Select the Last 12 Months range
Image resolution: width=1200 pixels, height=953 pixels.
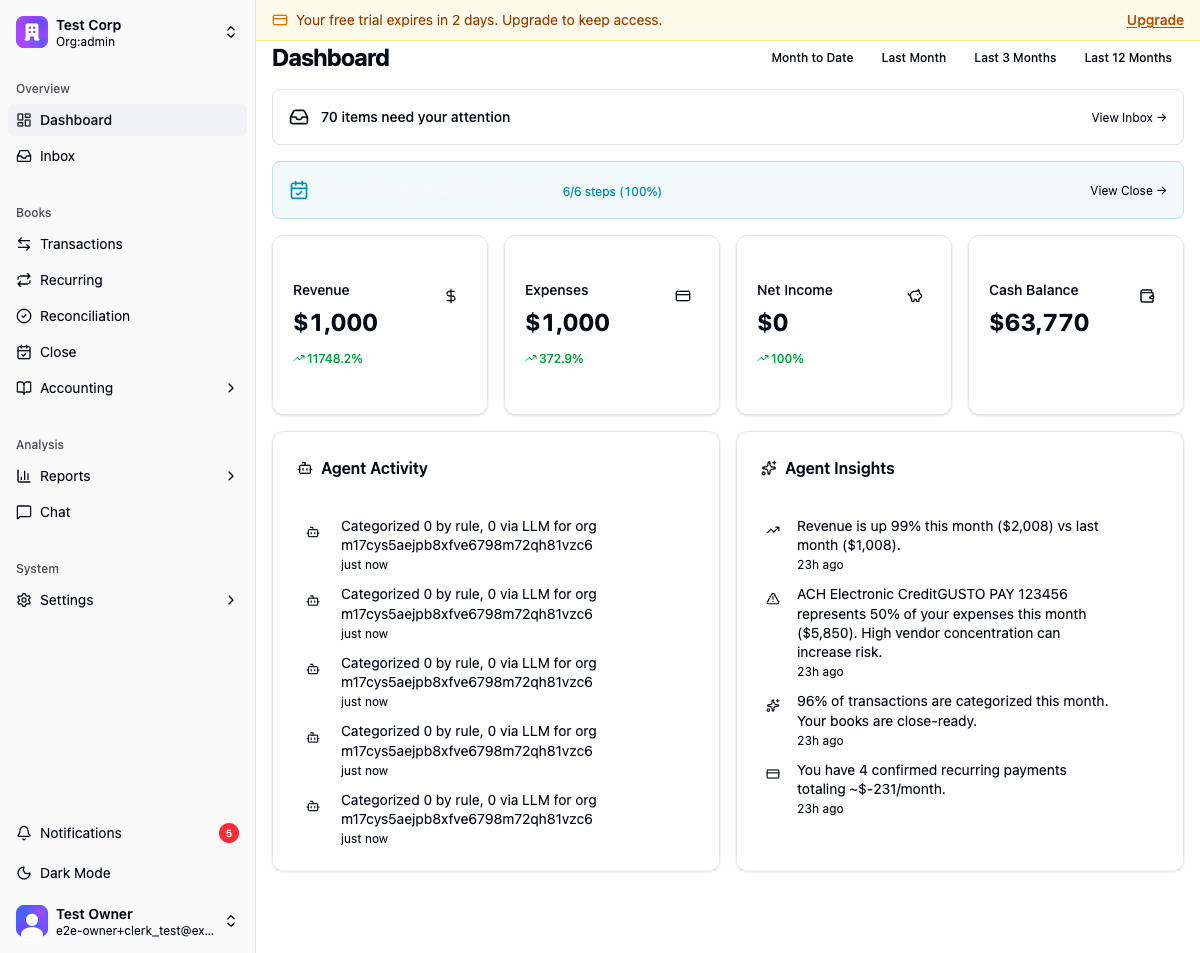tap(1128, 58)
